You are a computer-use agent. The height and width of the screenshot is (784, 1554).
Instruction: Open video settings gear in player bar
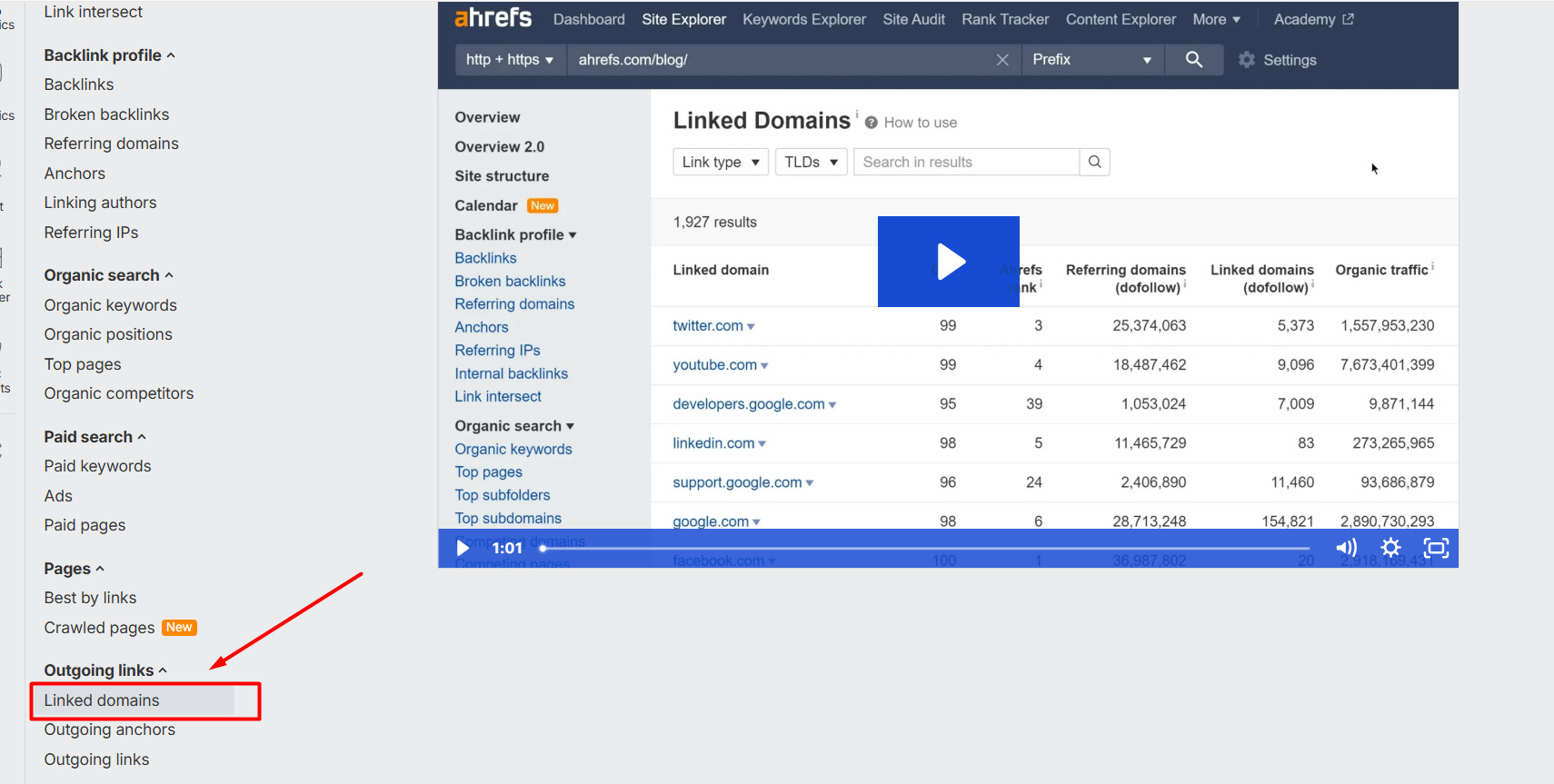tap(1390, 548)
